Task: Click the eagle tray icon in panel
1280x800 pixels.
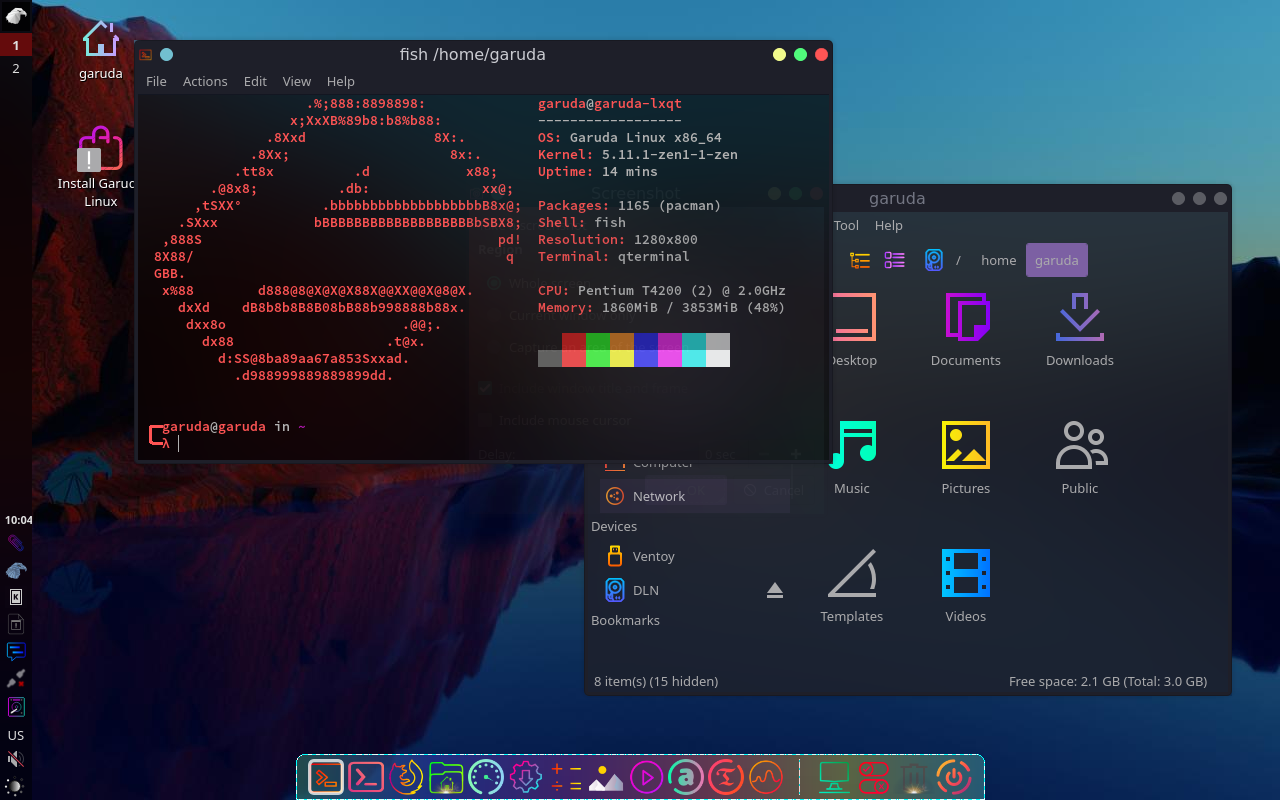Action: [16, 570]
